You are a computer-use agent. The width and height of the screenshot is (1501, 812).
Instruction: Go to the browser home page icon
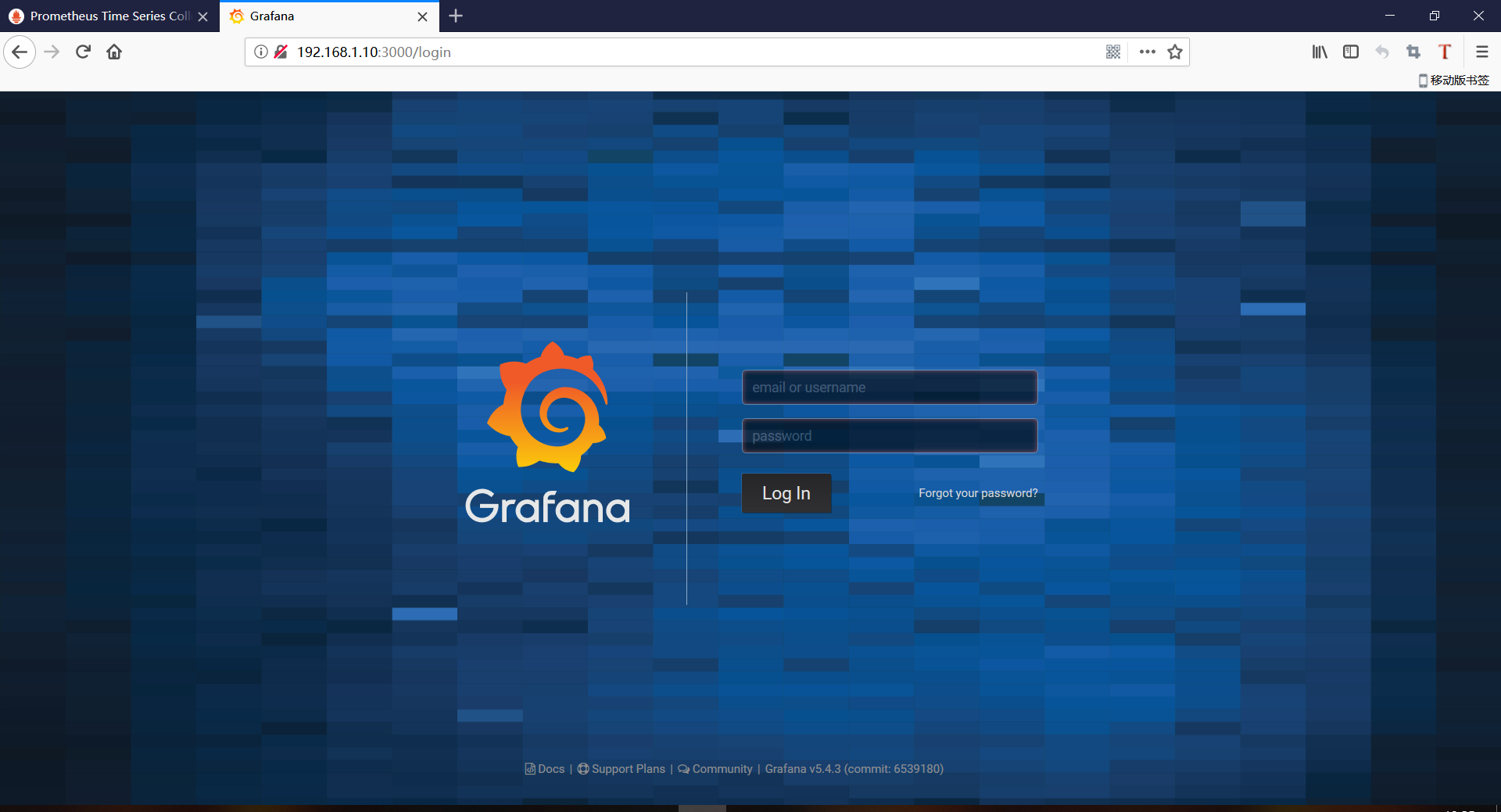[x=114, y=52]
